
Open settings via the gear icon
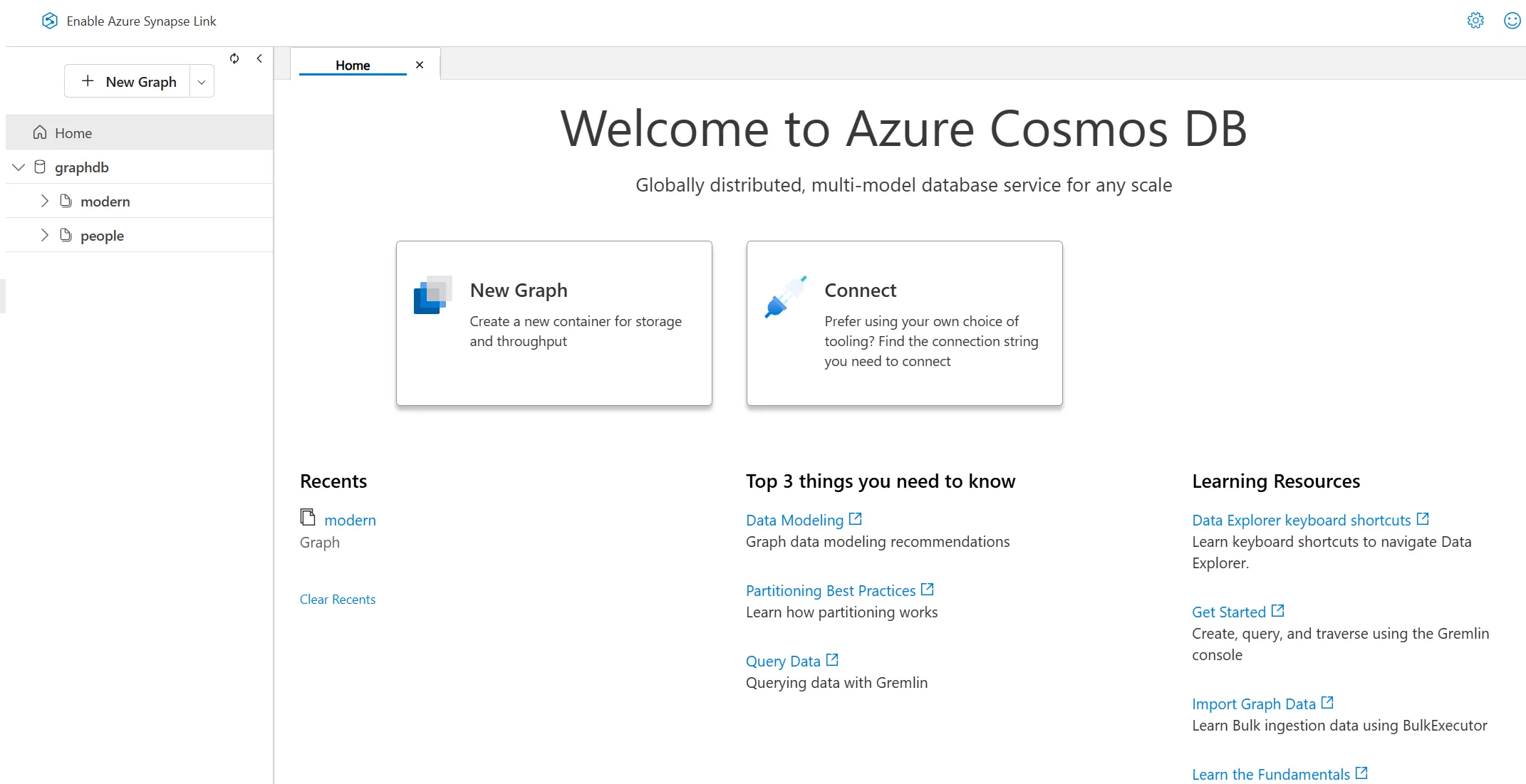[1475, 21]
